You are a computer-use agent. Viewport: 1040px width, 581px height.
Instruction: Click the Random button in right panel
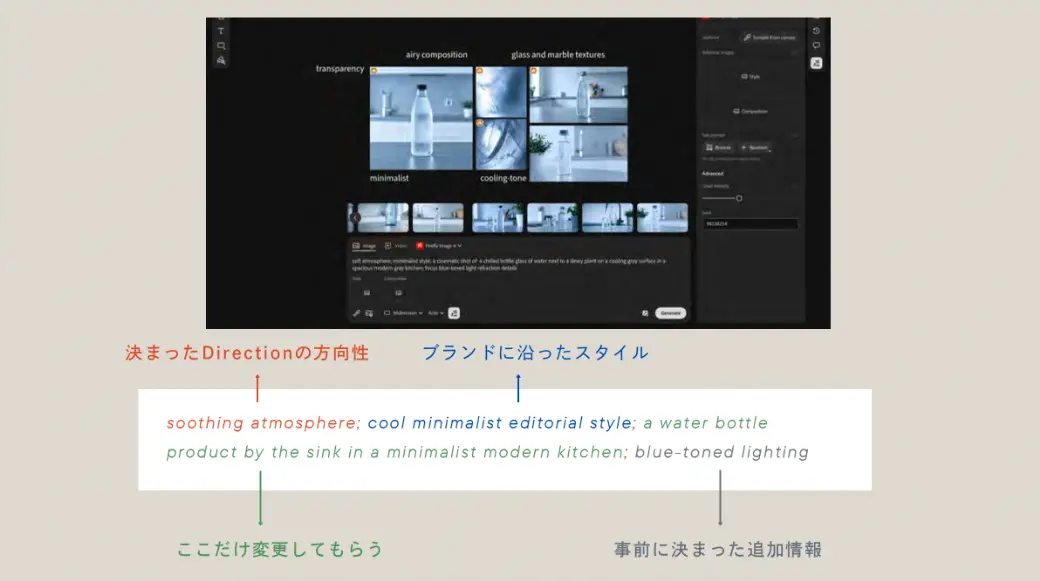(755, 147)
